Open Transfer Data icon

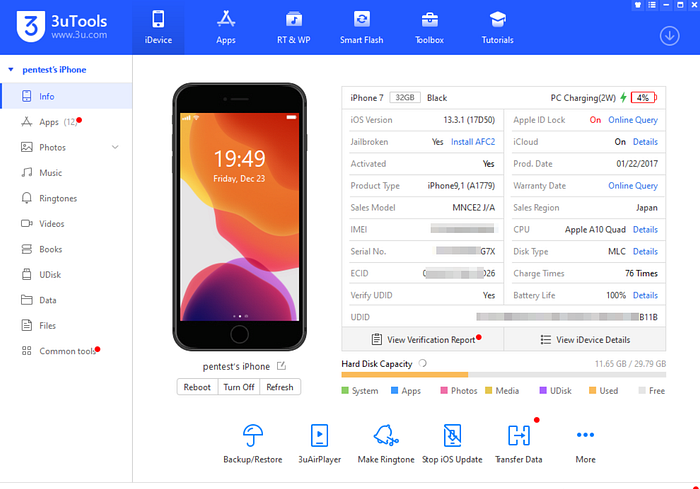519,435
